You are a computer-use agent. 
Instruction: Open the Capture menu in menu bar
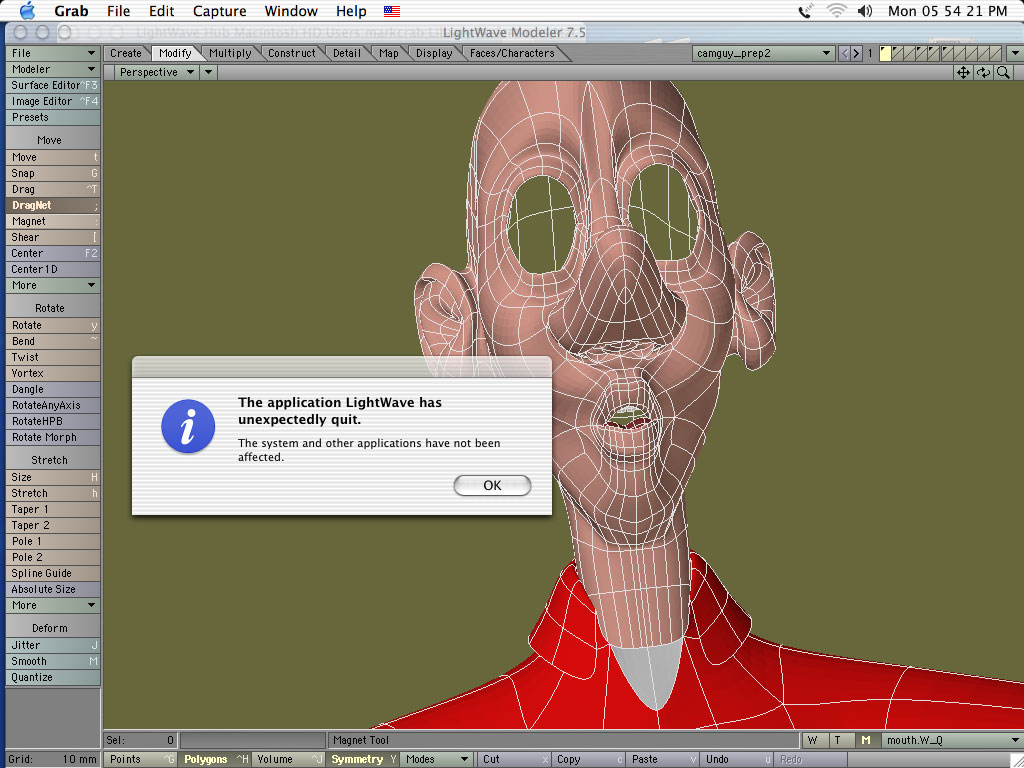coord(219,11)
